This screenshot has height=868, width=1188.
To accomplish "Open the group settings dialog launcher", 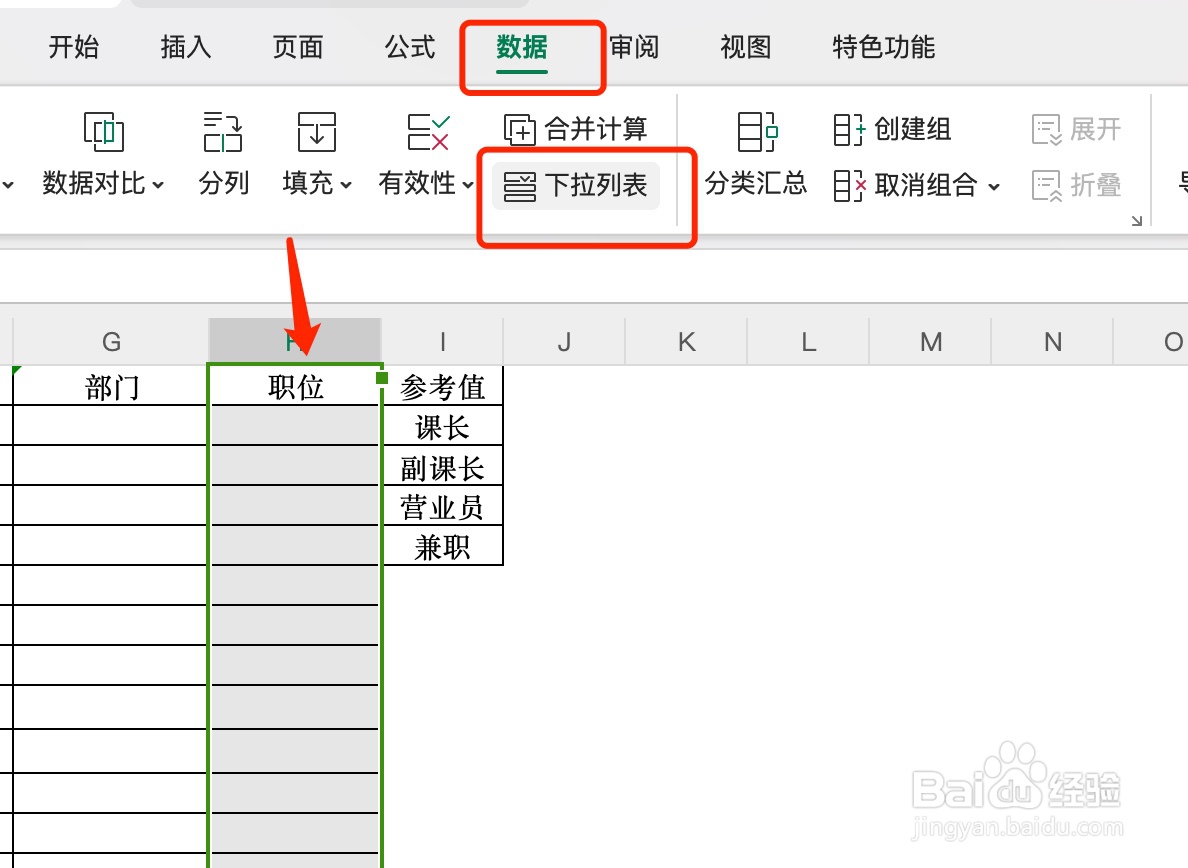I will pos(1136,220).
